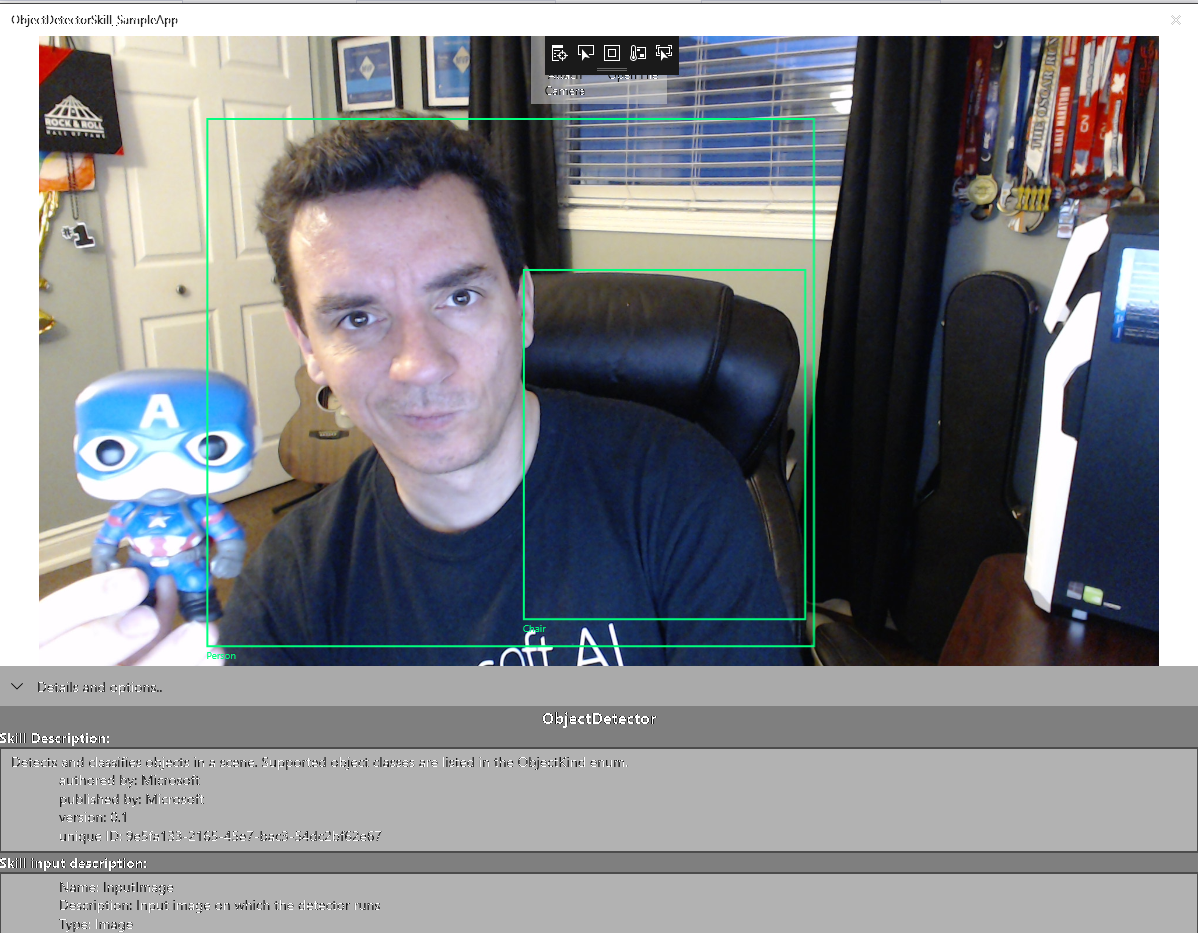Open Live Visual Tree from debug toolbar
The width and height of the screenshot is (1198, 933).
tap(560, 53)
